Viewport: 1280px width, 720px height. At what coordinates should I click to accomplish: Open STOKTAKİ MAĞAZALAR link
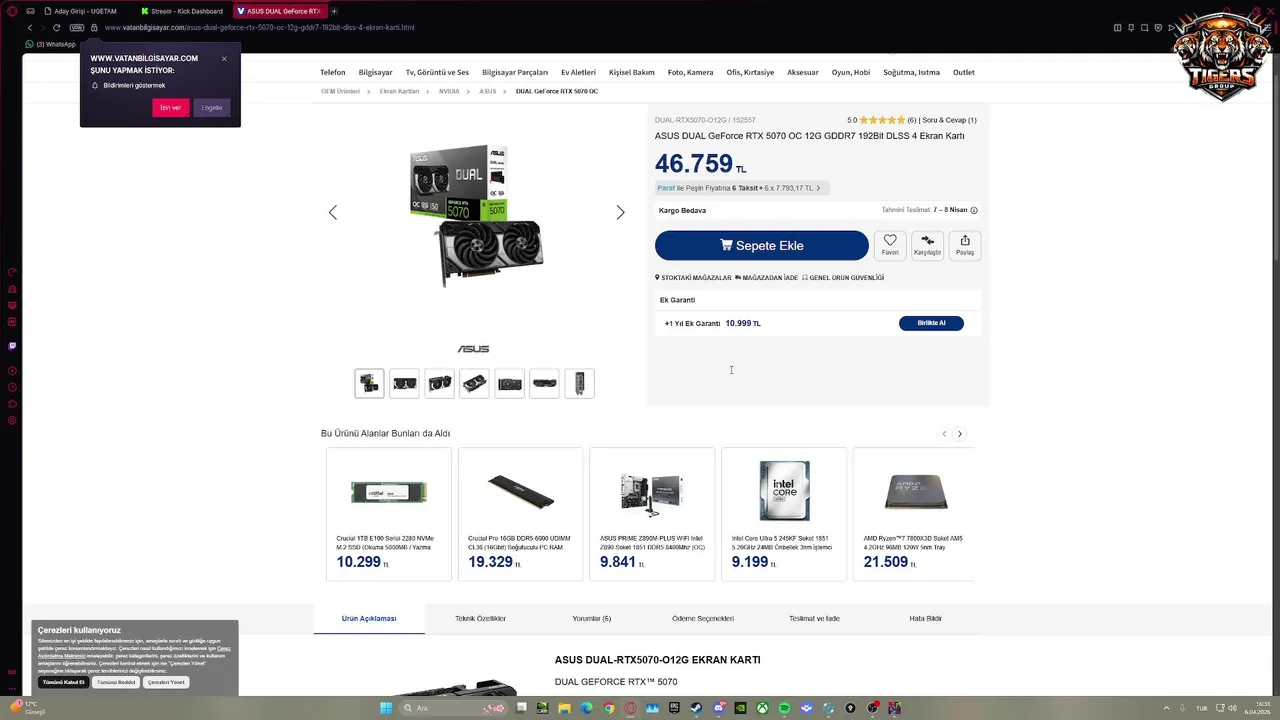point(693,277)
